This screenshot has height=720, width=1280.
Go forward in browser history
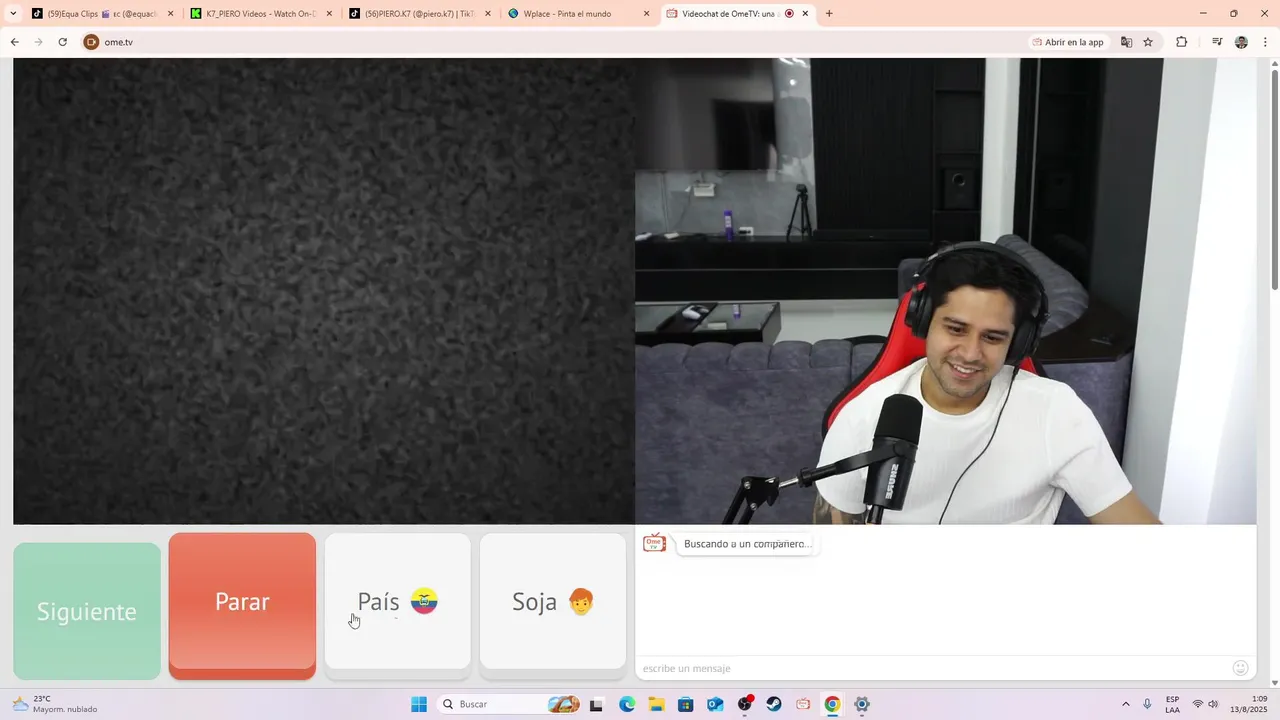click(38, 42)
